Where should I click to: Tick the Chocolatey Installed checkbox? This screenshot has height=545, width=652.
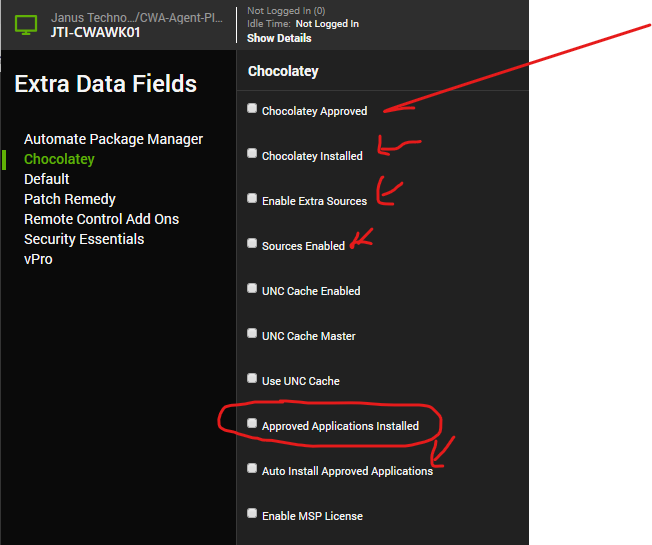(252, 153)
